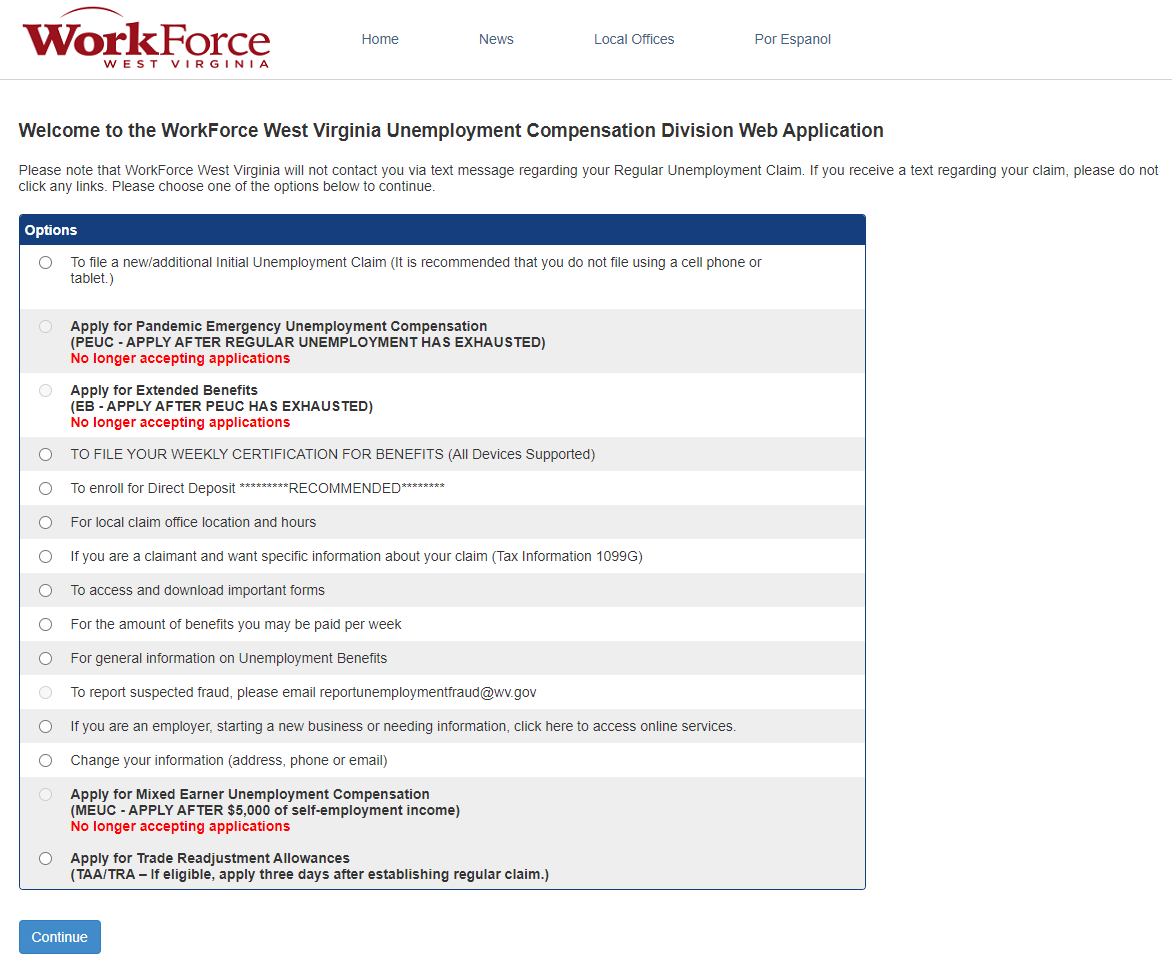Click 'Change your information (address, phone or email)' text
Screen dimensions: 1172x958
(x=229, y=761)
